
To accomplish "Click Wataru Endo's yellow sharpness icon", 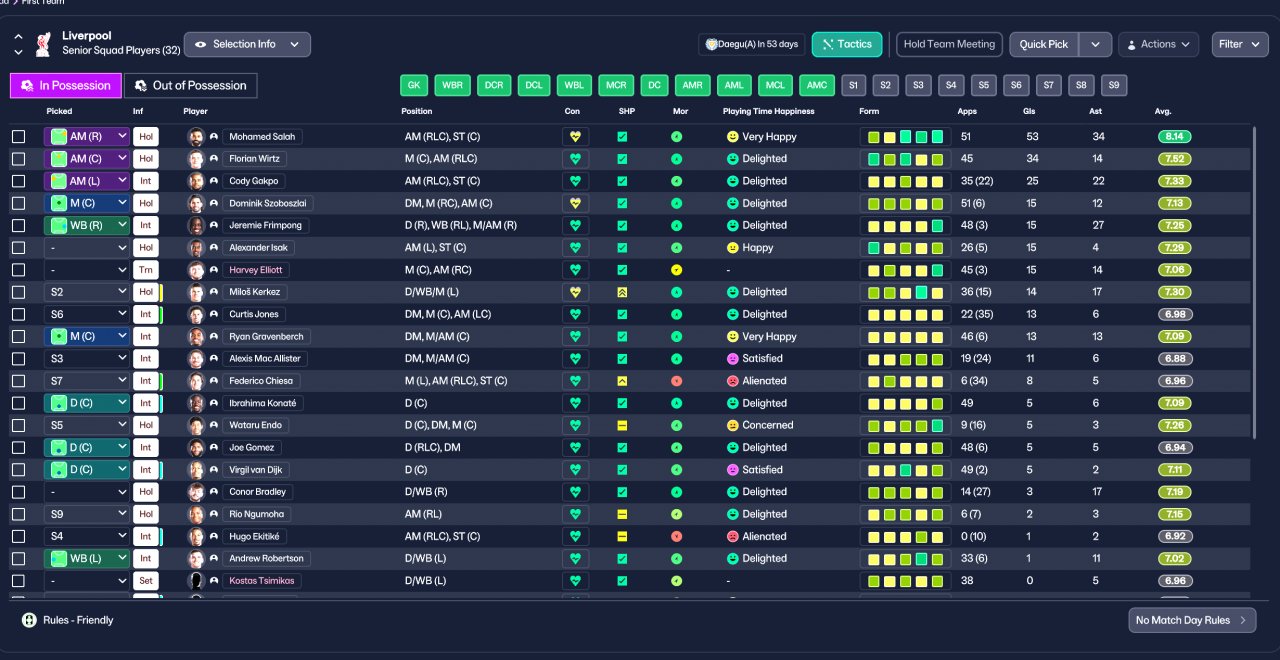I will (622, 425).
